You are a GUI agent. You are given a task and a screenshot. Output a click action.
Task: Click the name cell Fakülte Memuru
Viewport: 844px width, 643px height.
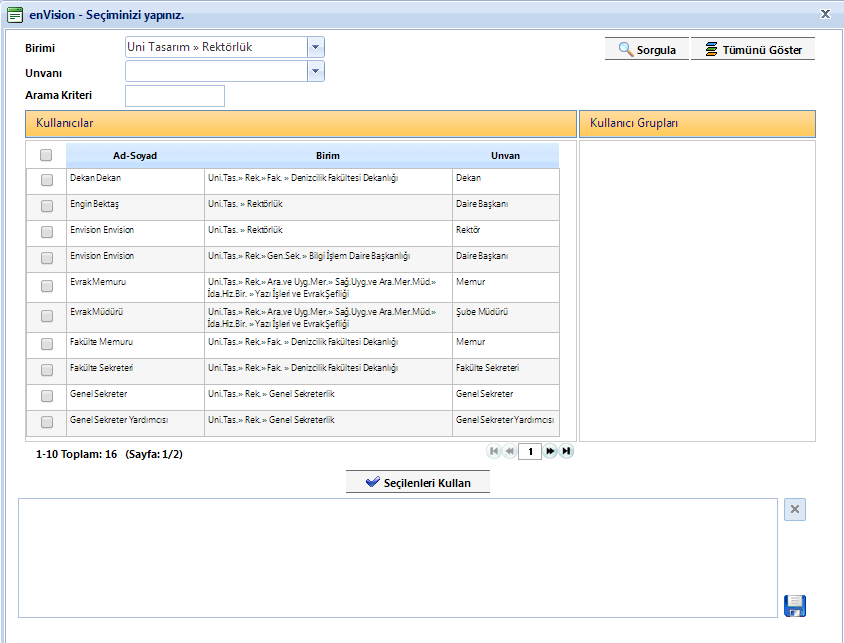click(135, 345)
